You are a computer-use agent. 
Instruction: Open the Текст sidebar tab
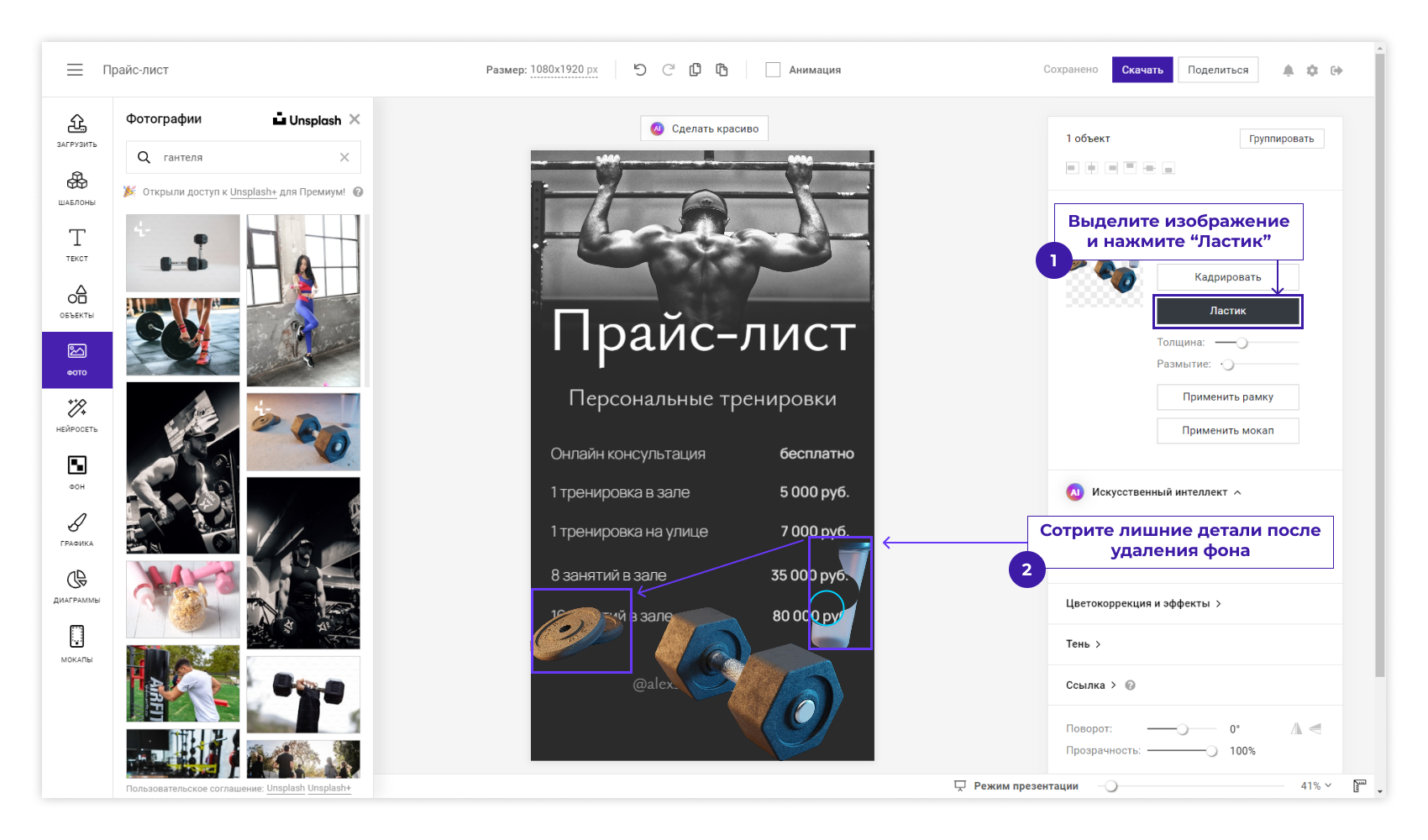point(76,244)
